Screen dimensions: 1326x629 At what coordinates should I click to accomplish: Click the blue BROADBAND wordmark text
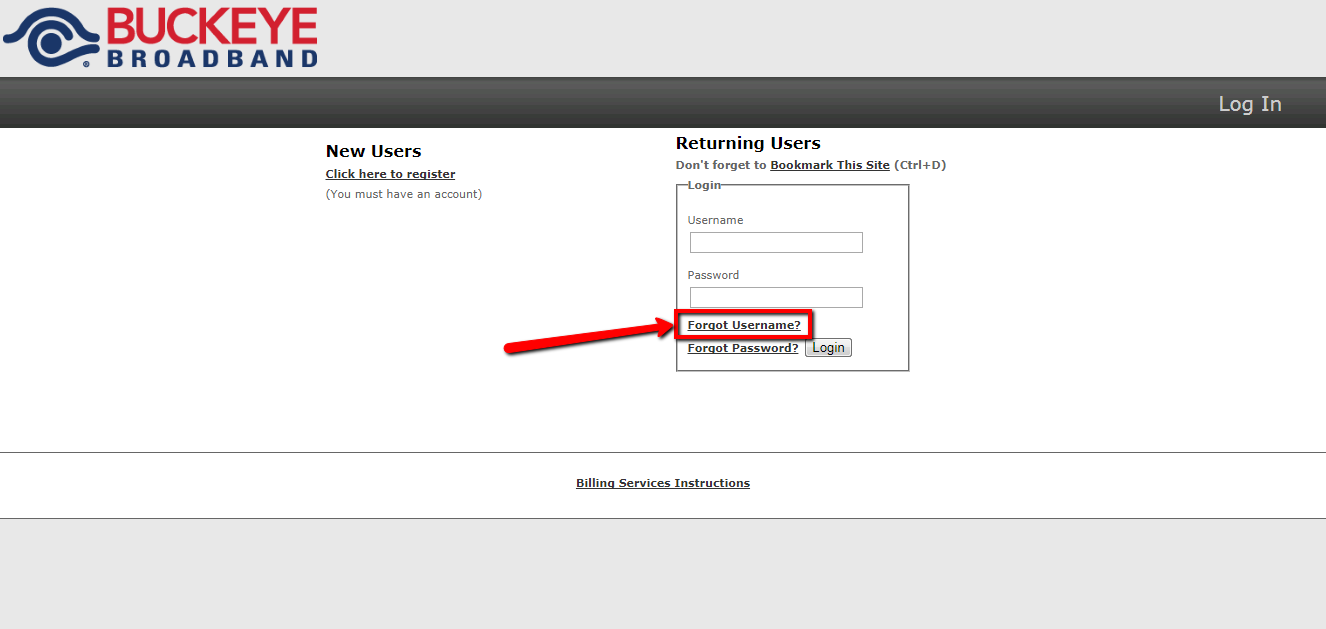211,59
